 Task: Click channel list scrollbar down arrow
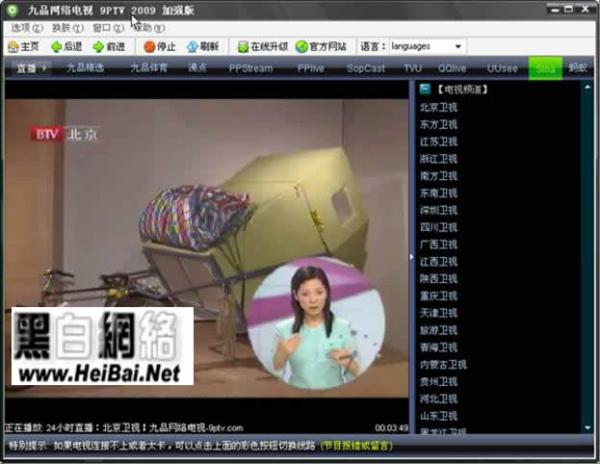click(587, 428)
